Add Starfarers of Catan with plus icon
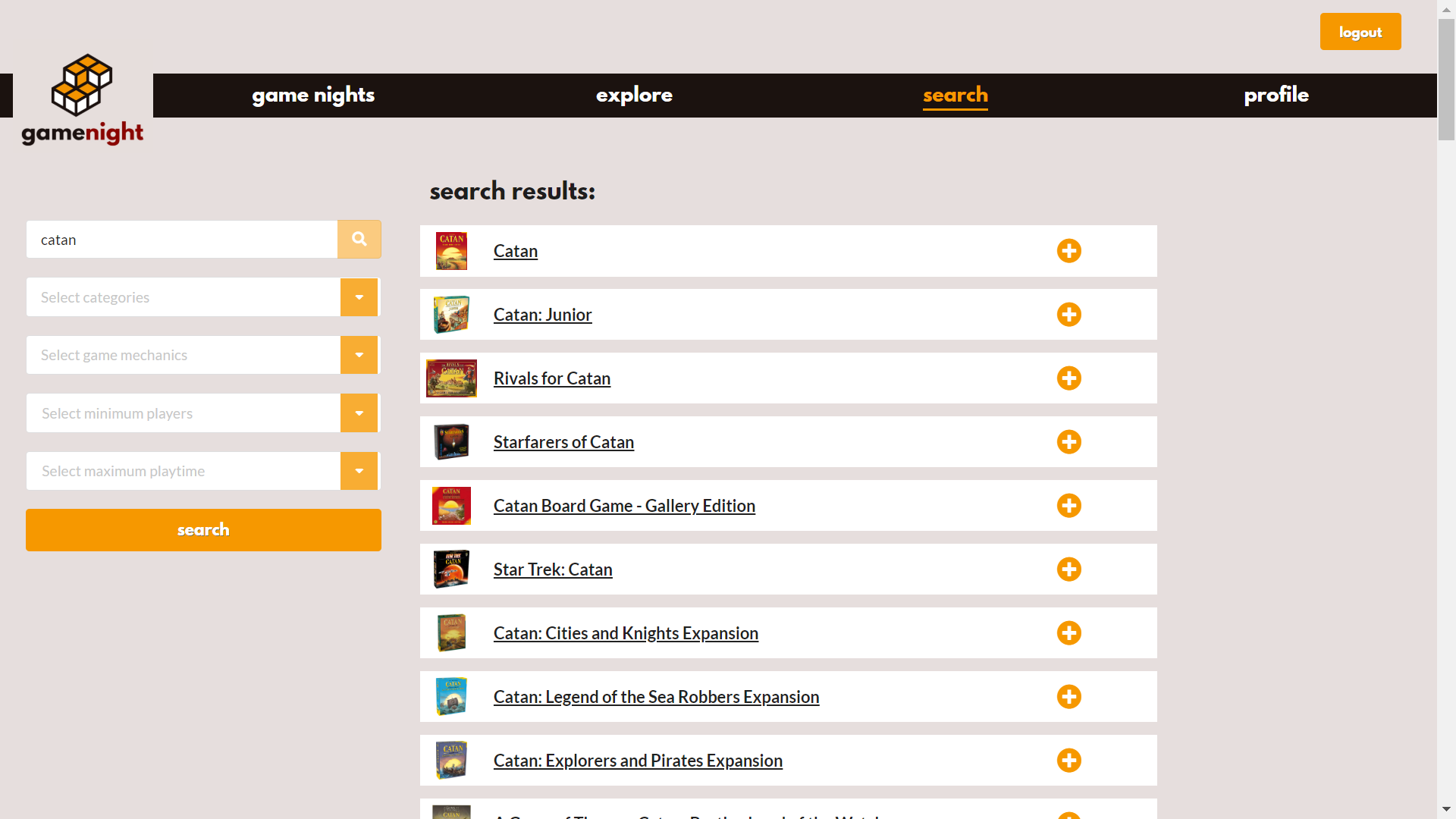This screenshot has height=819, width=1456. coord(1068,442)
